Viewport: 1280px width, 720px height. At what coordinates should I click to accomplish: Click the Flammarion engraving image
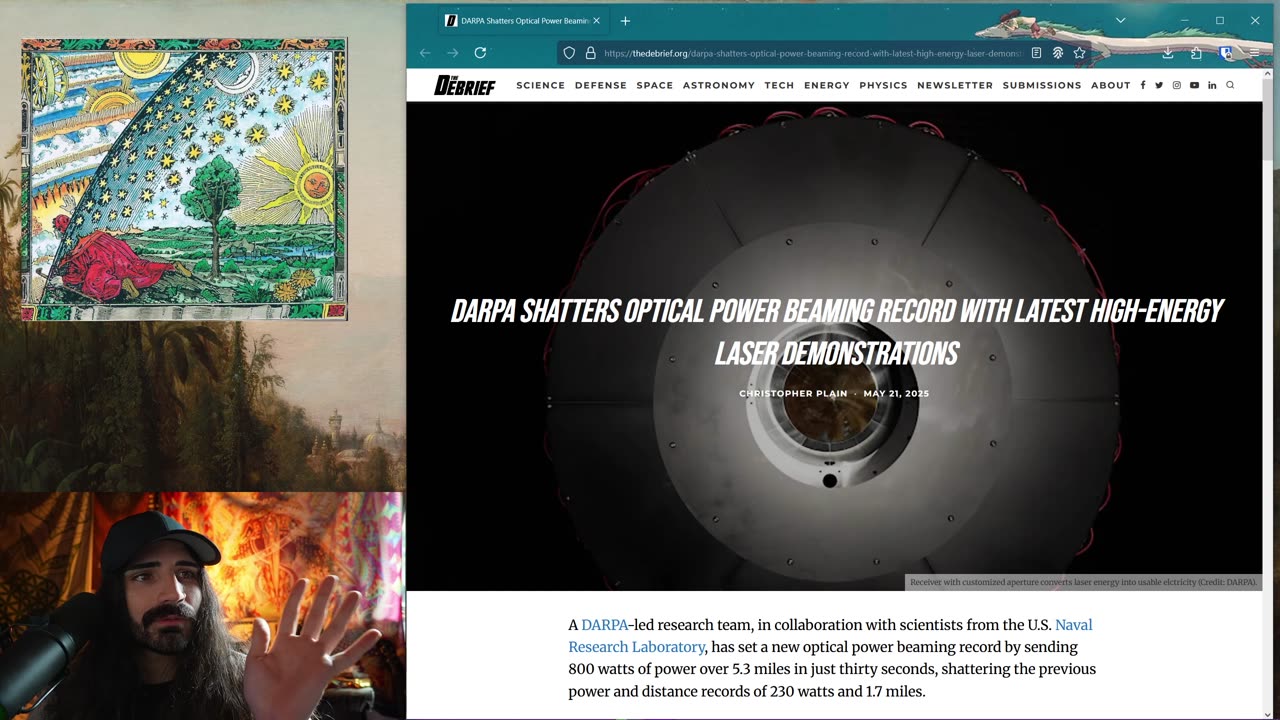(x=184, y=180)
